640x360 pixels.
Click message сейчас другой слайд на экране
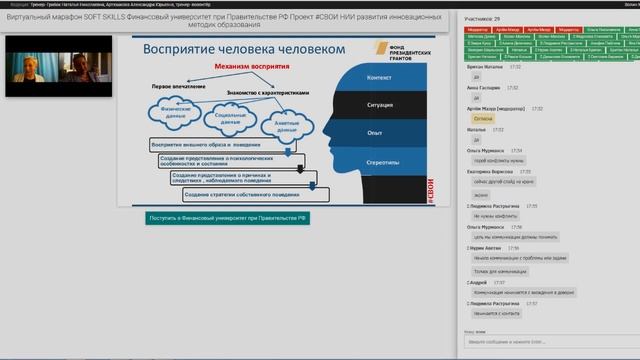pyautogui.click(x=503, y=182)
